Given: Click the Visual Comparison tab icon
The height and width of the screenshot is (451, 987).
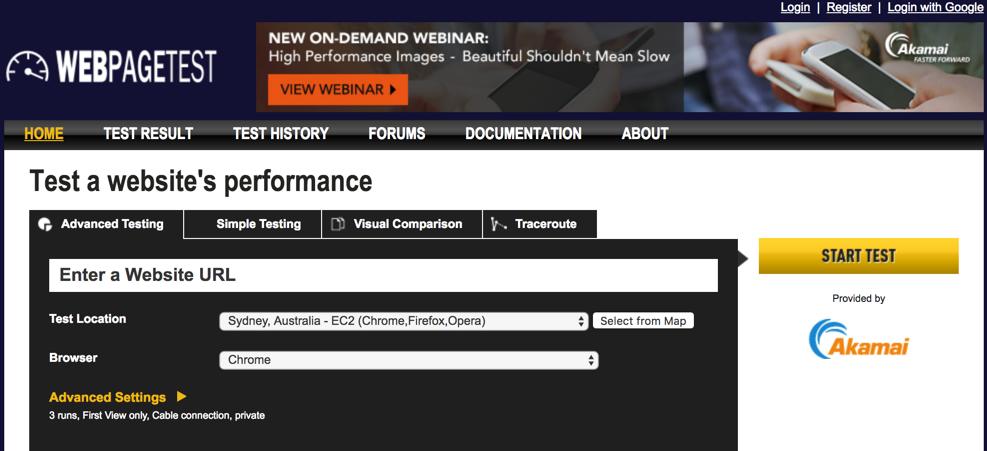Looking at the screenshot, I should click(339, 224).
